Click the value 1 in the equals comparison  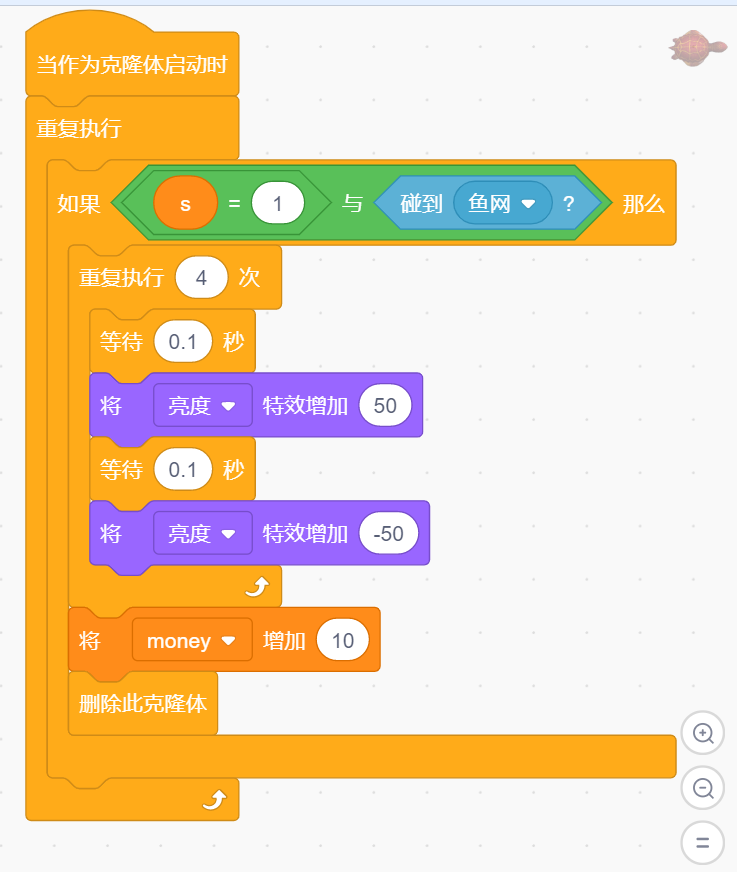(277, 202)
